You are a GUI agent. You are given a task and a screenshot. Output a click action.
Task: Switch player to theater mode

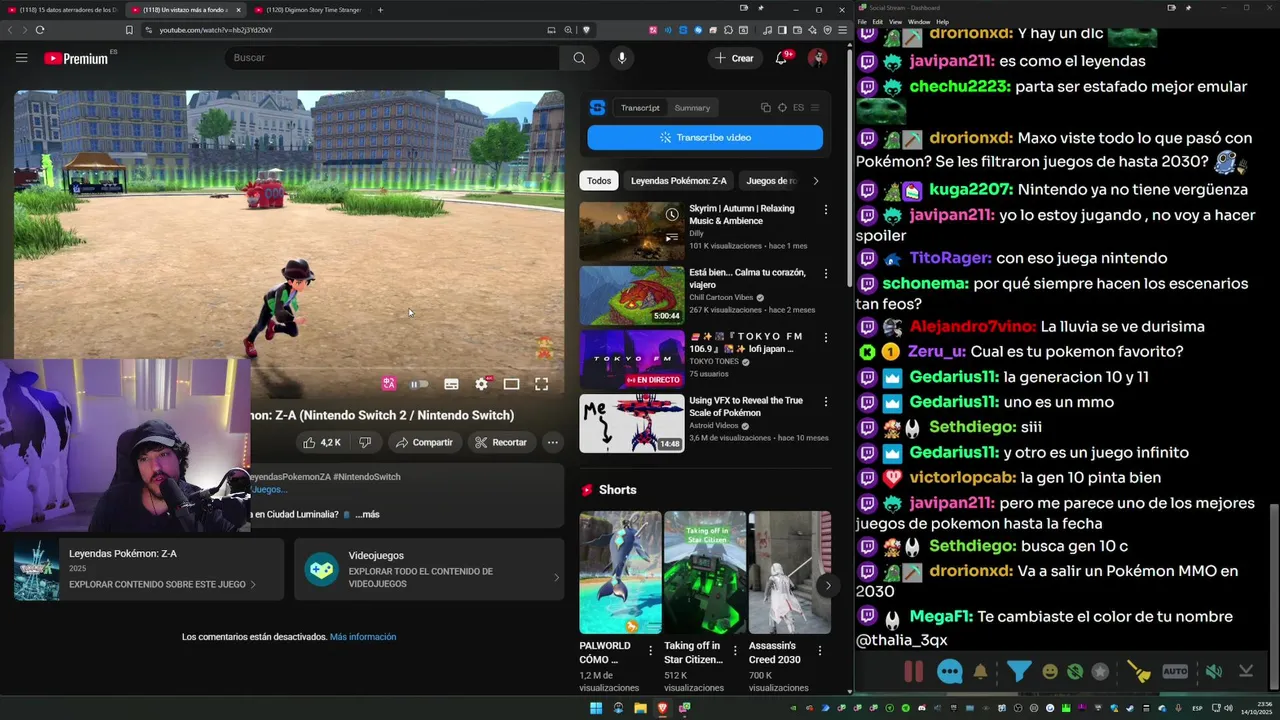coord(511,384)
